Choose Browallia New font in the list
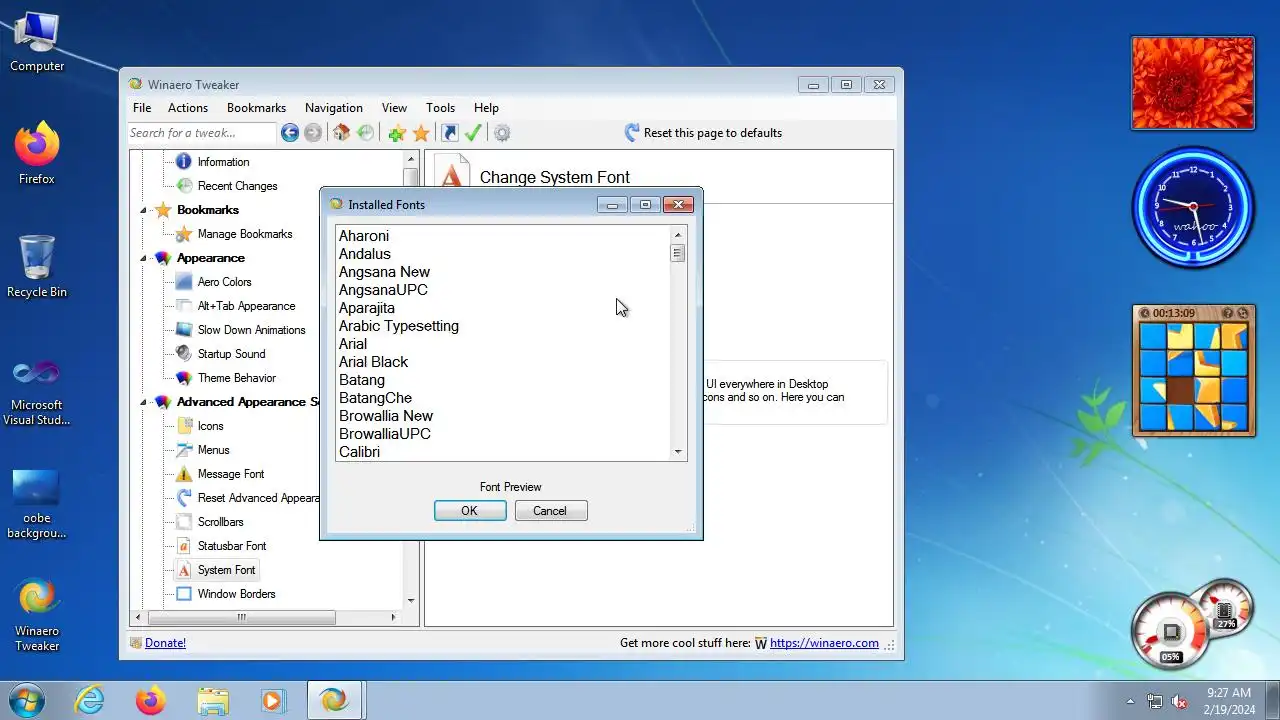 click(386, 416)
